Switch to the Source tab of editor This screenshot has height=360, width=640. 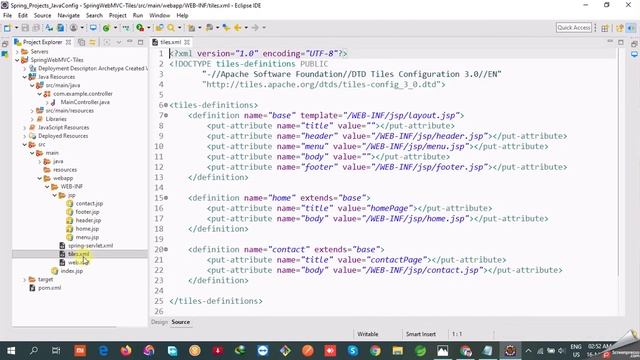(x=180, y=322)
